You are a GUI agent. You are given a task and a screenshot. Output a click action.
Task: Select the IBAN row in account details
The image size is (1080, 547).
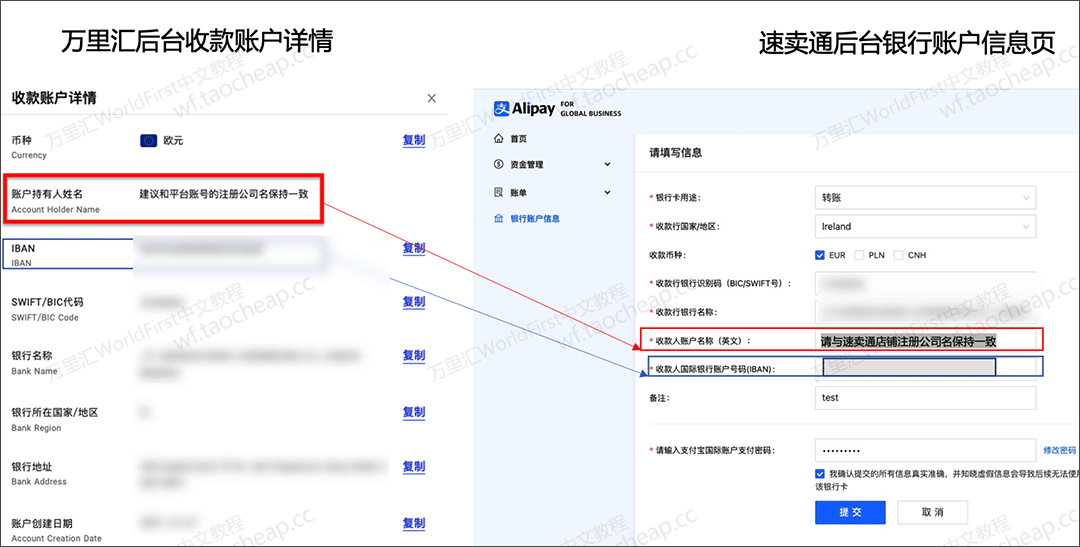163,254
